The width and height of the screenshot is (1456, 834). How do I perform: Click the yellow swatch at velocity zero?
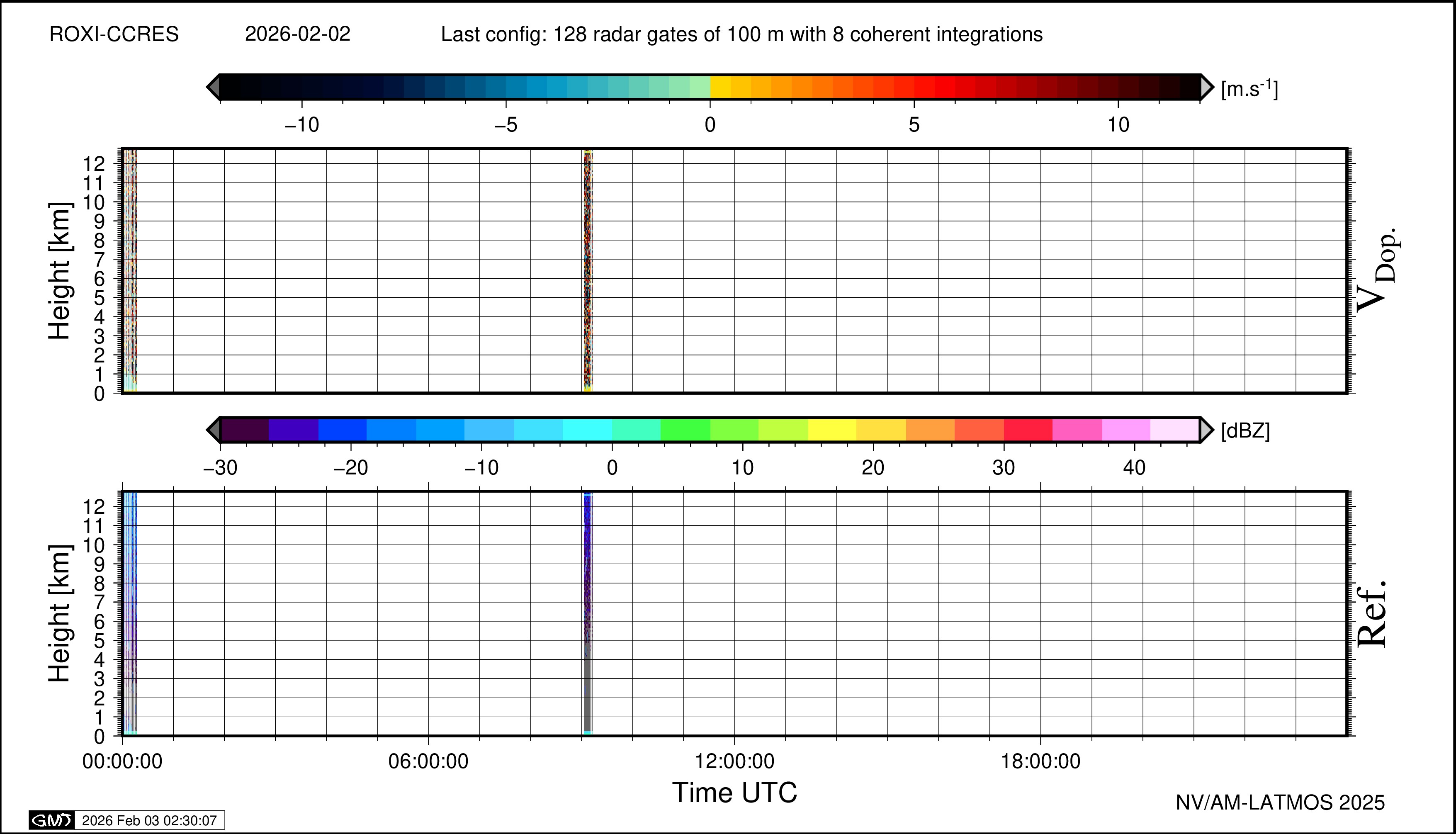coord(721,87)
